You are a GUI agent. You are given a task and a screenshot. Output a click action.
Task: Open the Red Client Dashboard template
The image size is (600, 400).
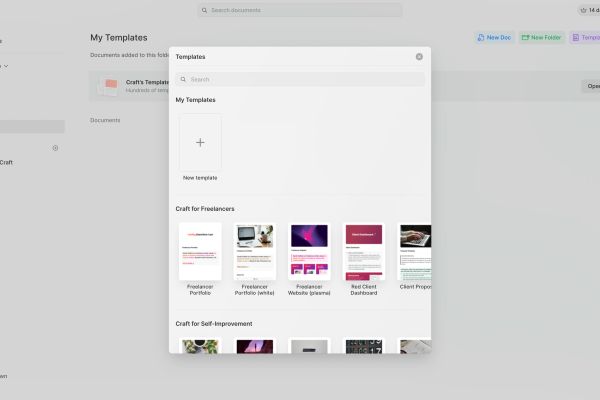click(364, 251)
